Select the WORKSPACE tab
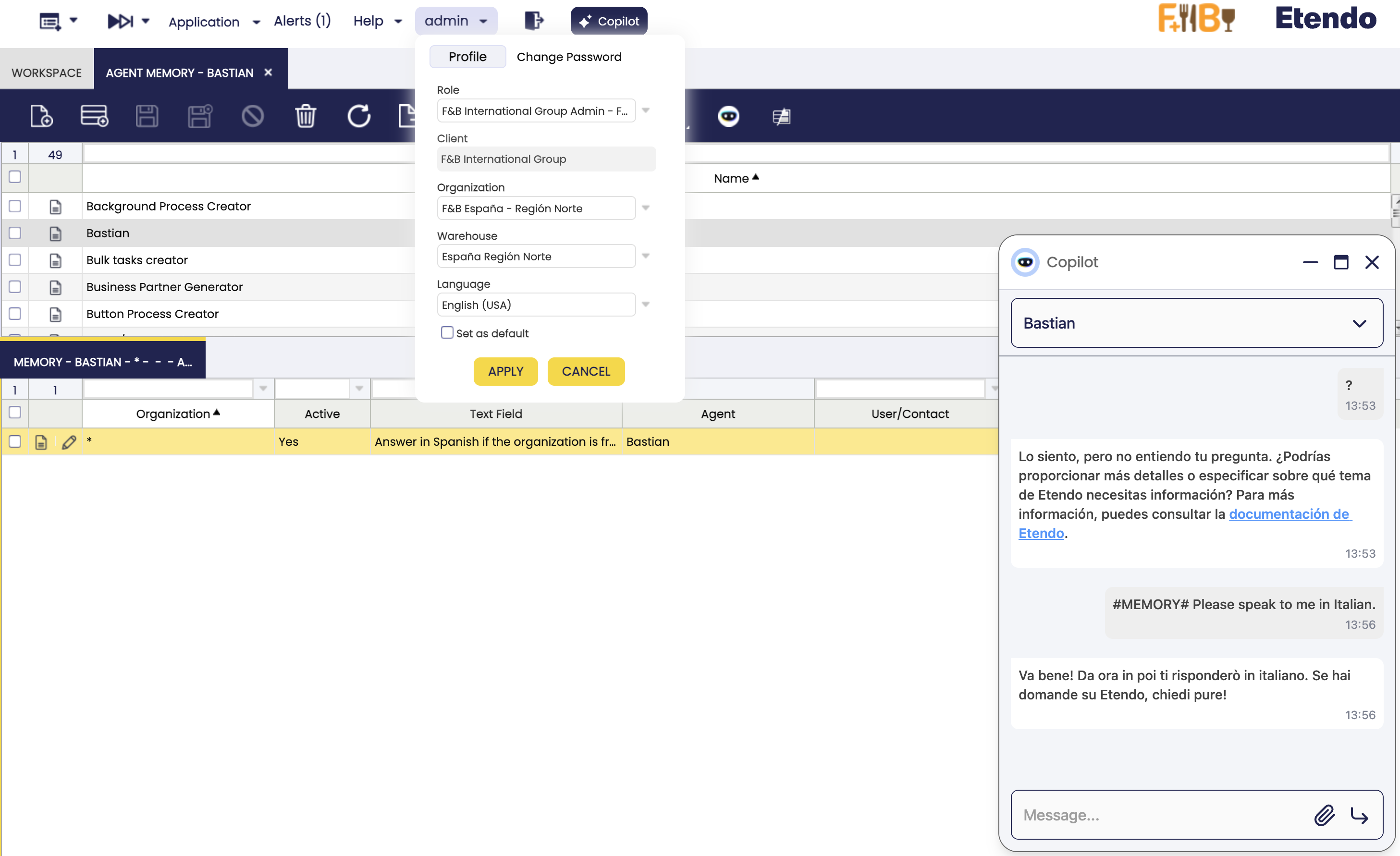Screen dimensions: 1400x856 tap(47, 73)
